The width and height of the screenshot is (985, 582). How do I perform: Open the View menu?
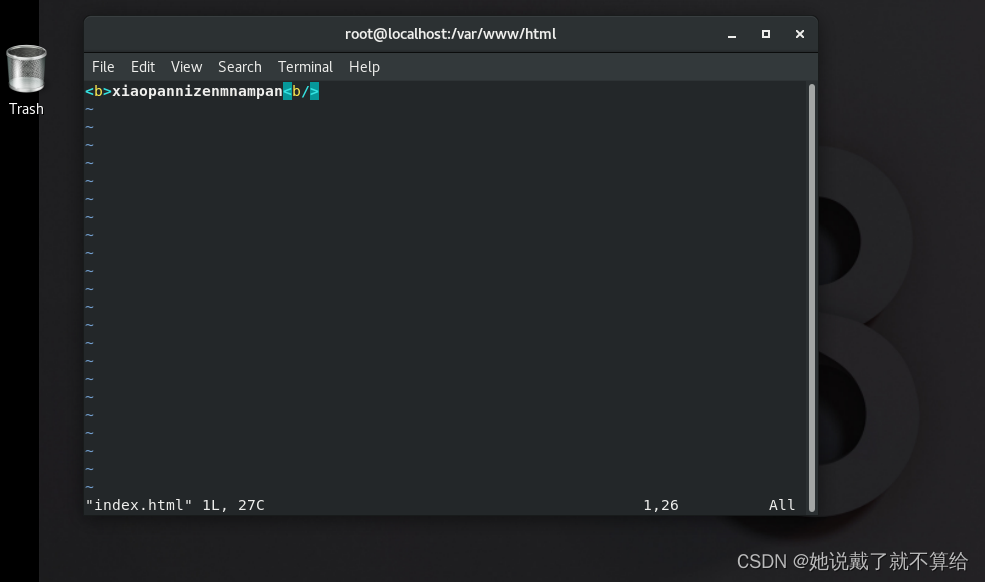coord(186,67)
